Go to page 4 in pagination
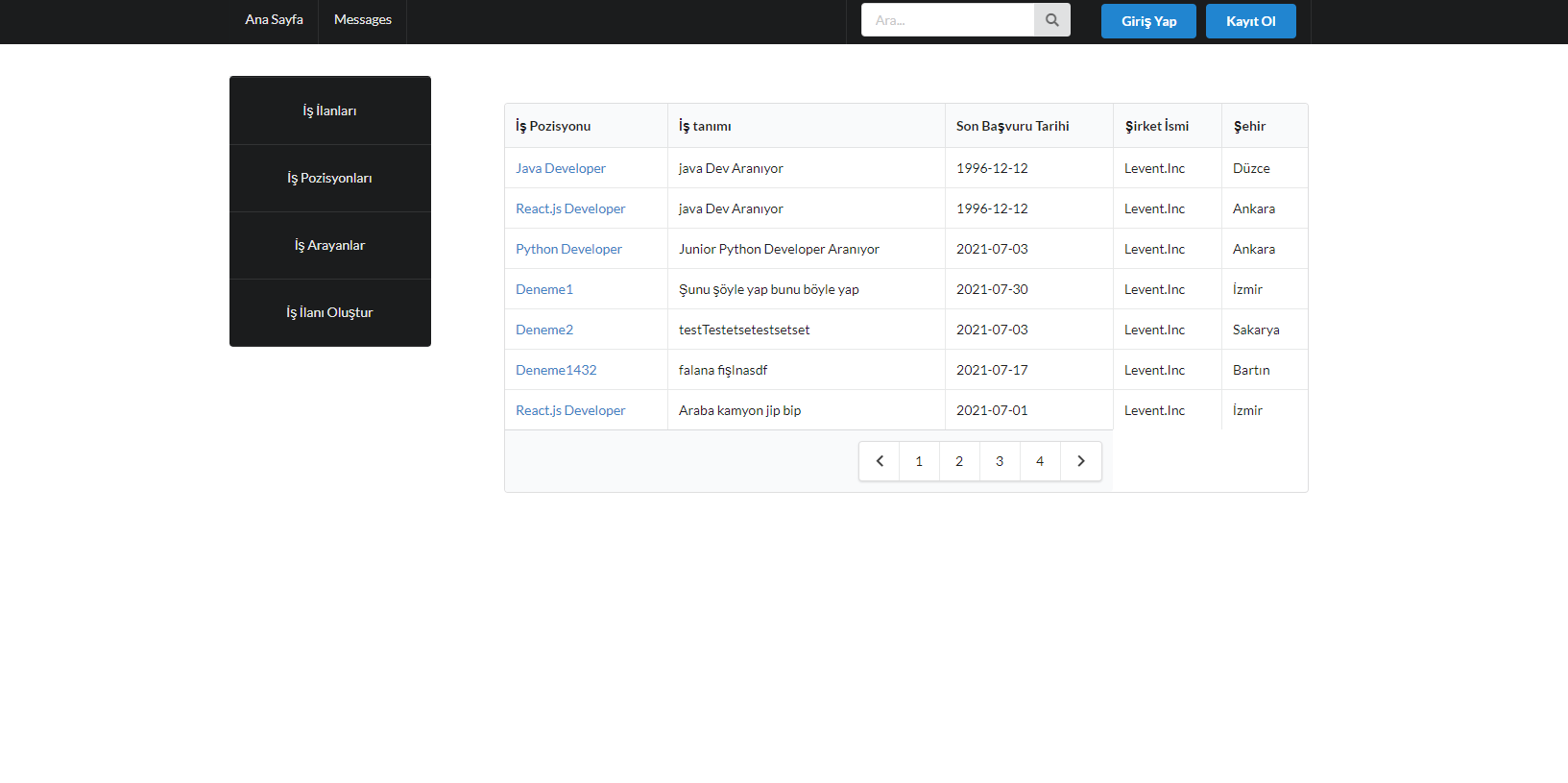Screen dimensions: 1568x783 click(x=1040, y=461)
